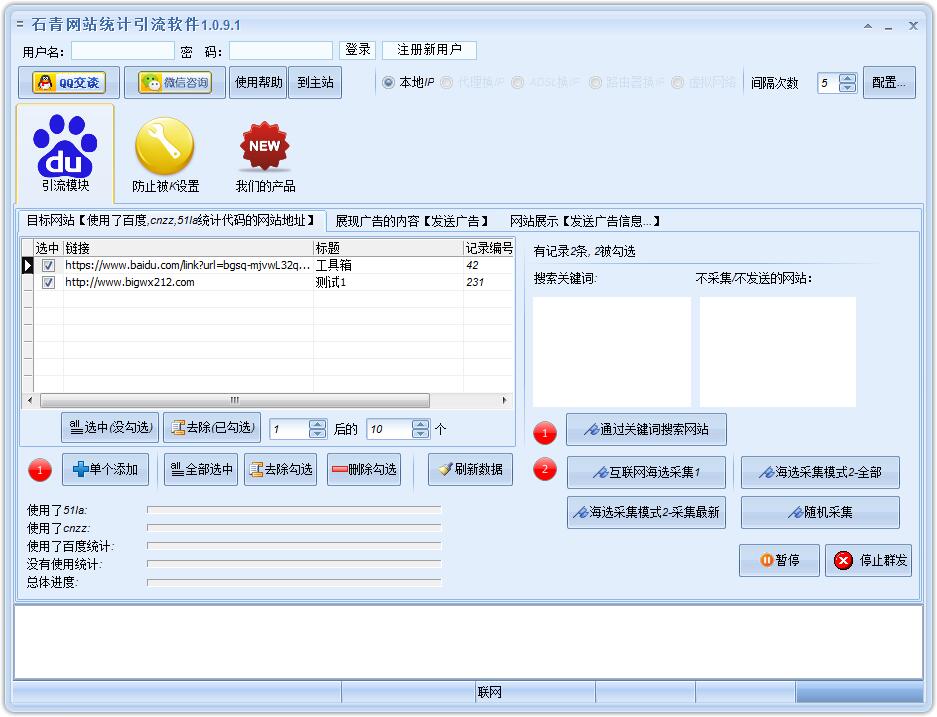Select the 本地IP radio button

[x=388, y=83]
